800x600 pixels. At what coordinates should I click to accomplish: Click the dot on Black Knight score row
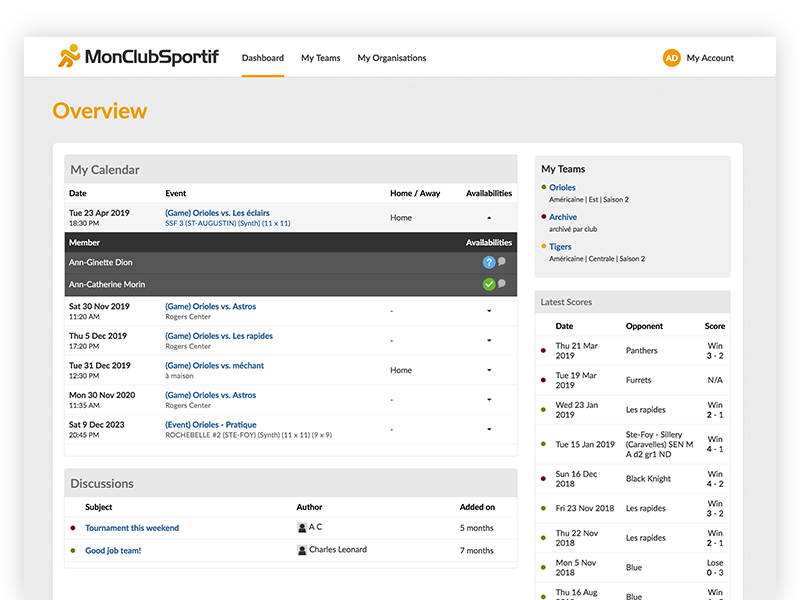pyautogui.click(x=543, y=479)
